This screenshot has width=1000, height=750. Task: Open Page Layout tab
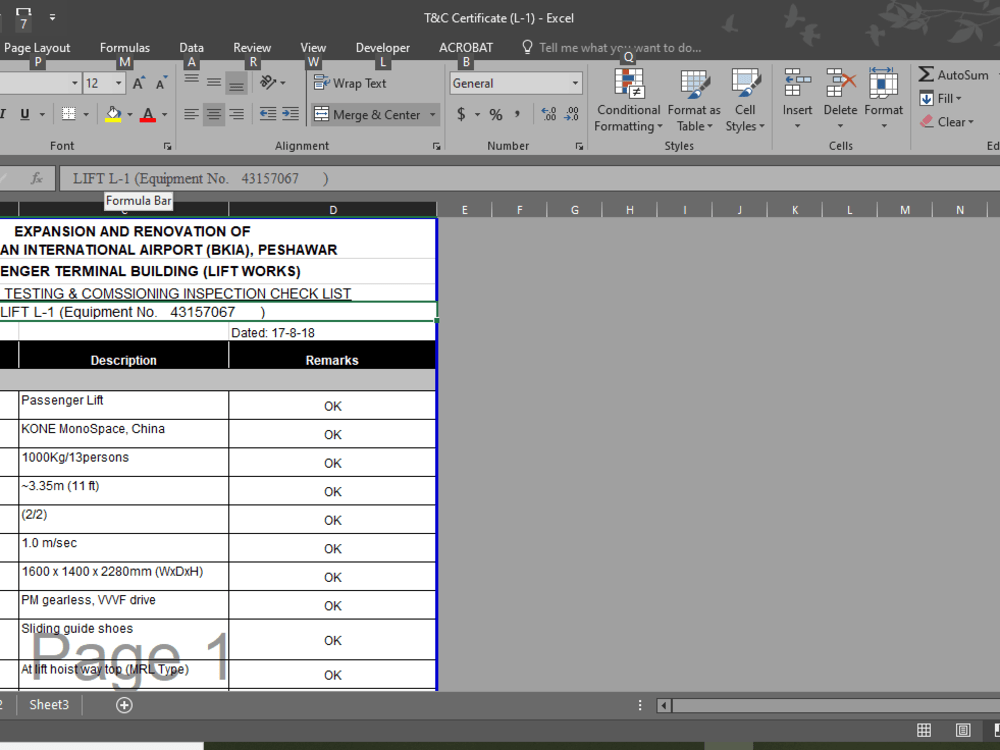[x=37, y=48]
